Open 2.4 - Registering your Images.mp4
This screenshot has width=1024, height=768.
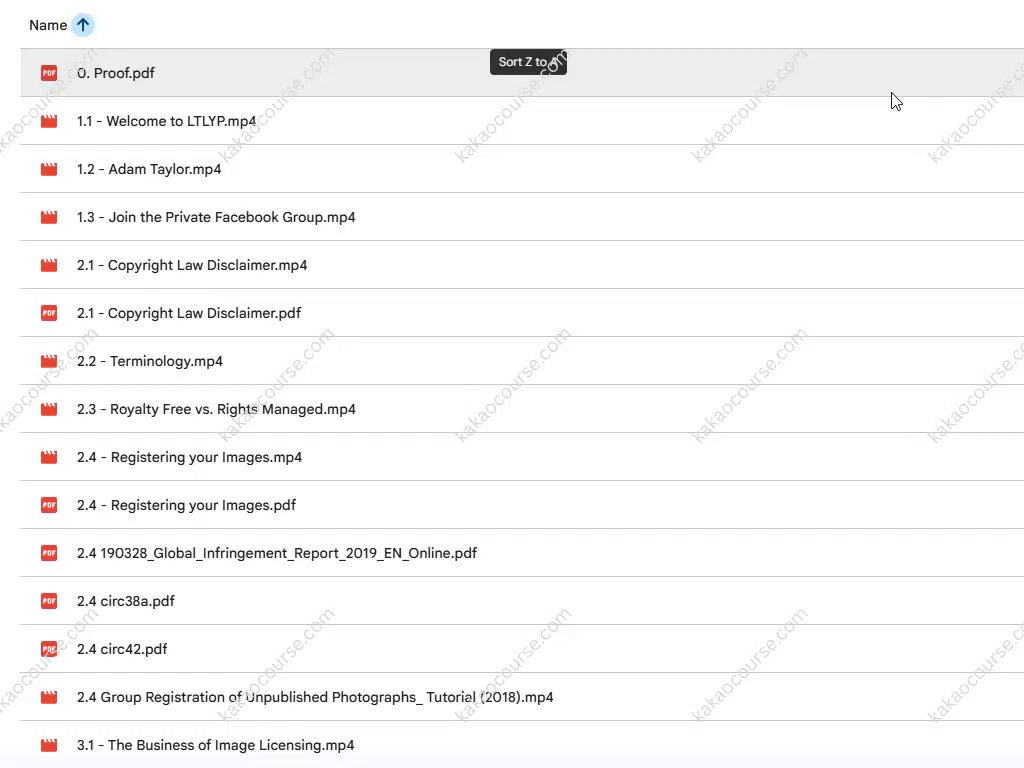tap(189, 457)
